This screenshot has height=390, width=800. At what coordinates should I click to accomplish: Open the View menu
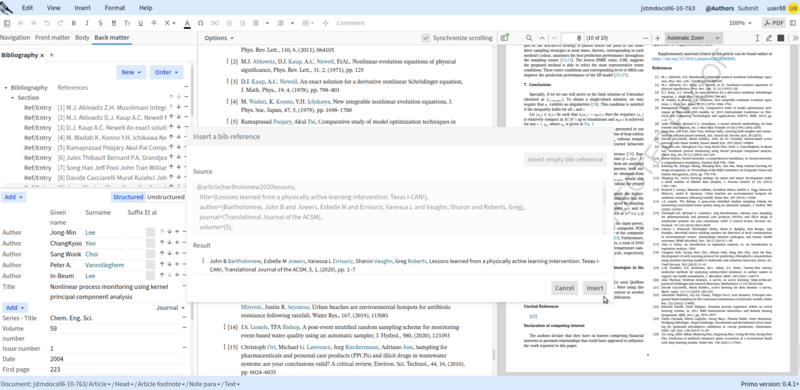pos(54,8)
